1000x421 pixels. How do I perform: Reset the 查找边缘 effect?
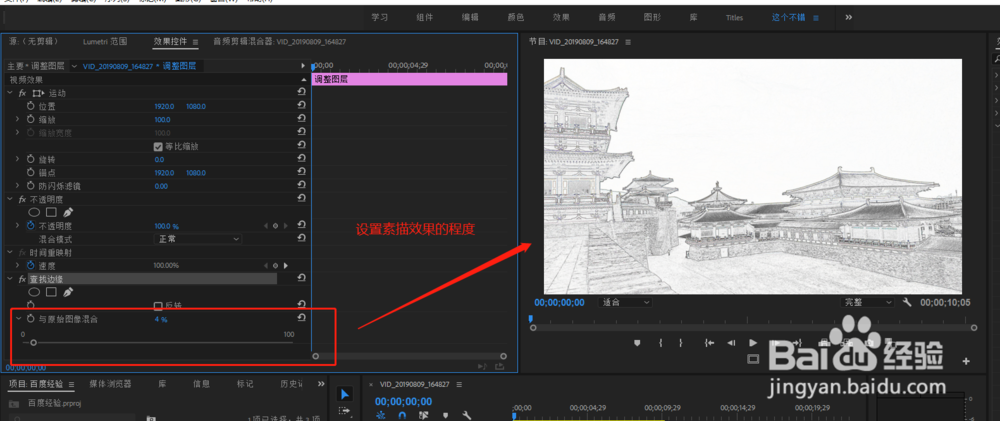301,279
